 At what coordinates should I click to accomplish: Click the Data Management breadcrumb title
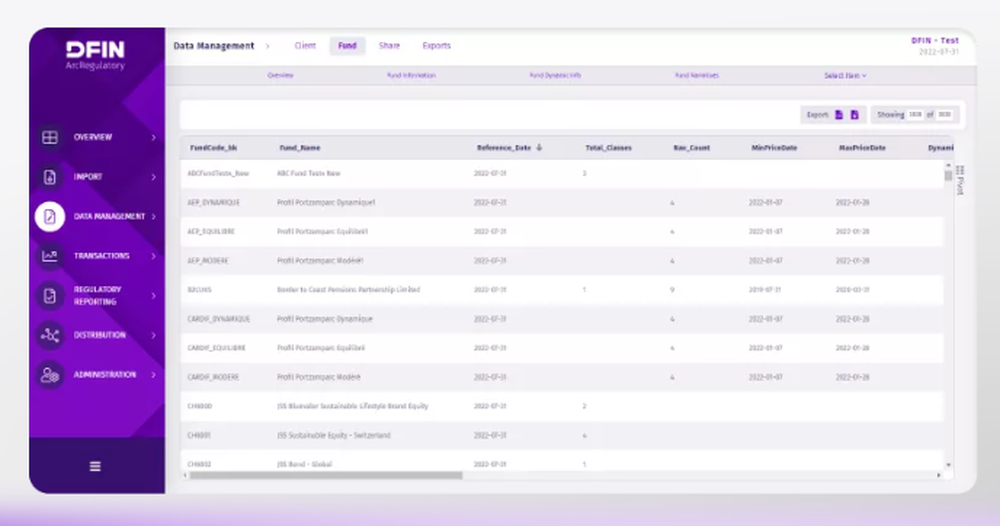coord(214,46)
